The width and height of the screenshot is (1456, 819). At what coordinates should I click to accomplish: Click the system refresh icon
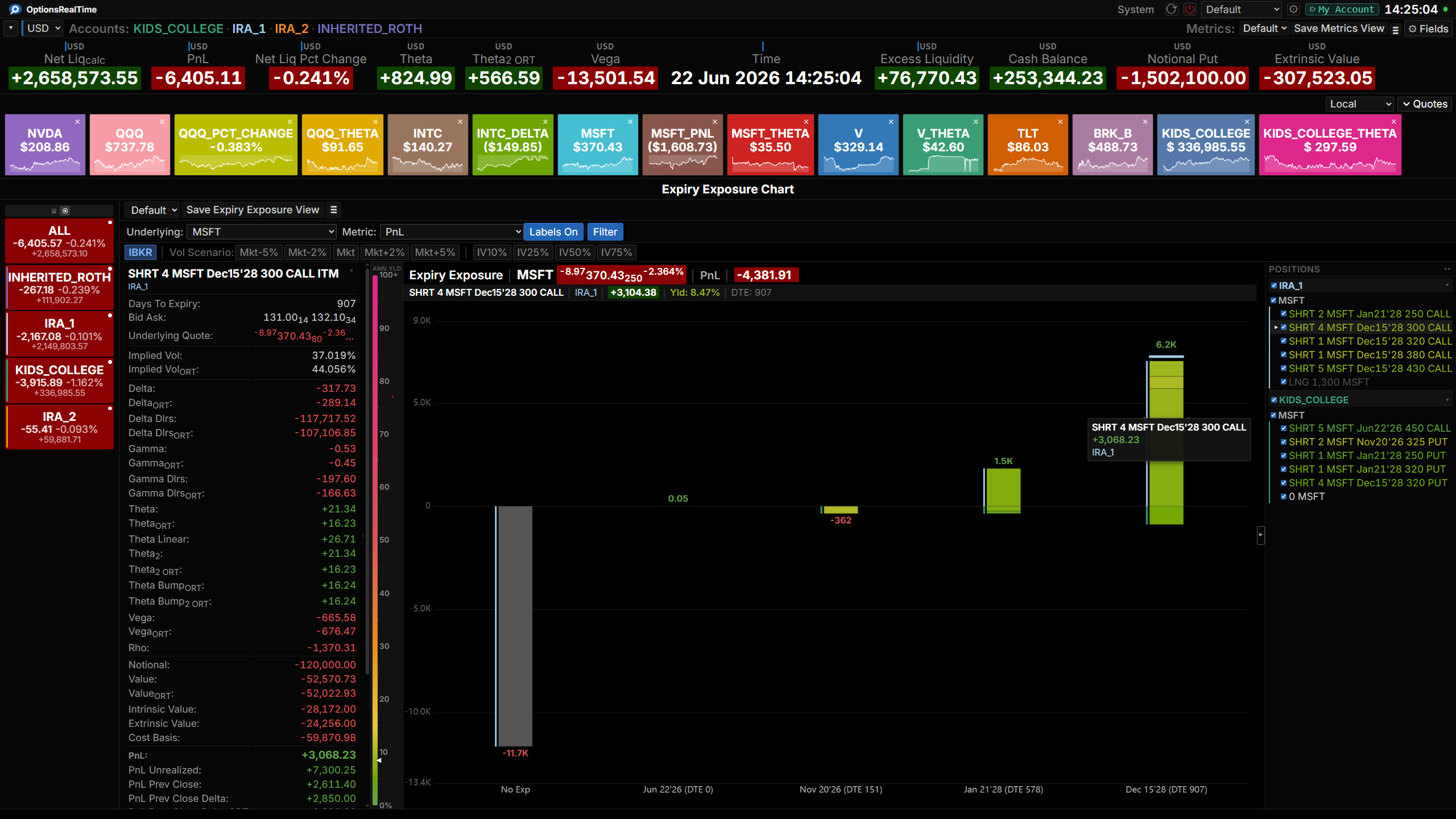tap(1171, 9)
